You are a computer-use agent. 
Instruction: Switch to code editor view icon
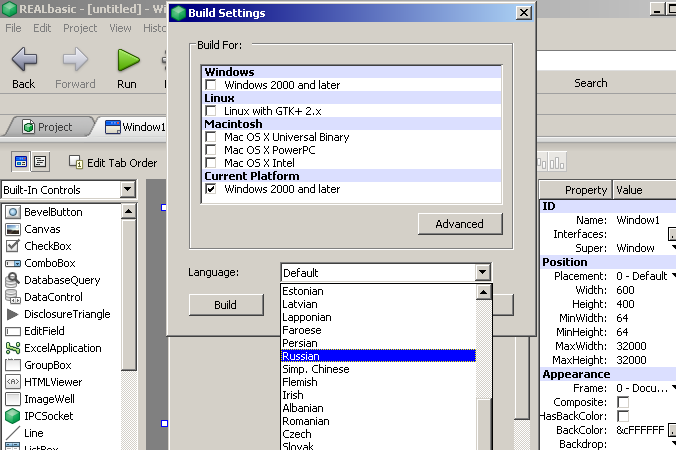pyautogui.click(x=40, y=162)
